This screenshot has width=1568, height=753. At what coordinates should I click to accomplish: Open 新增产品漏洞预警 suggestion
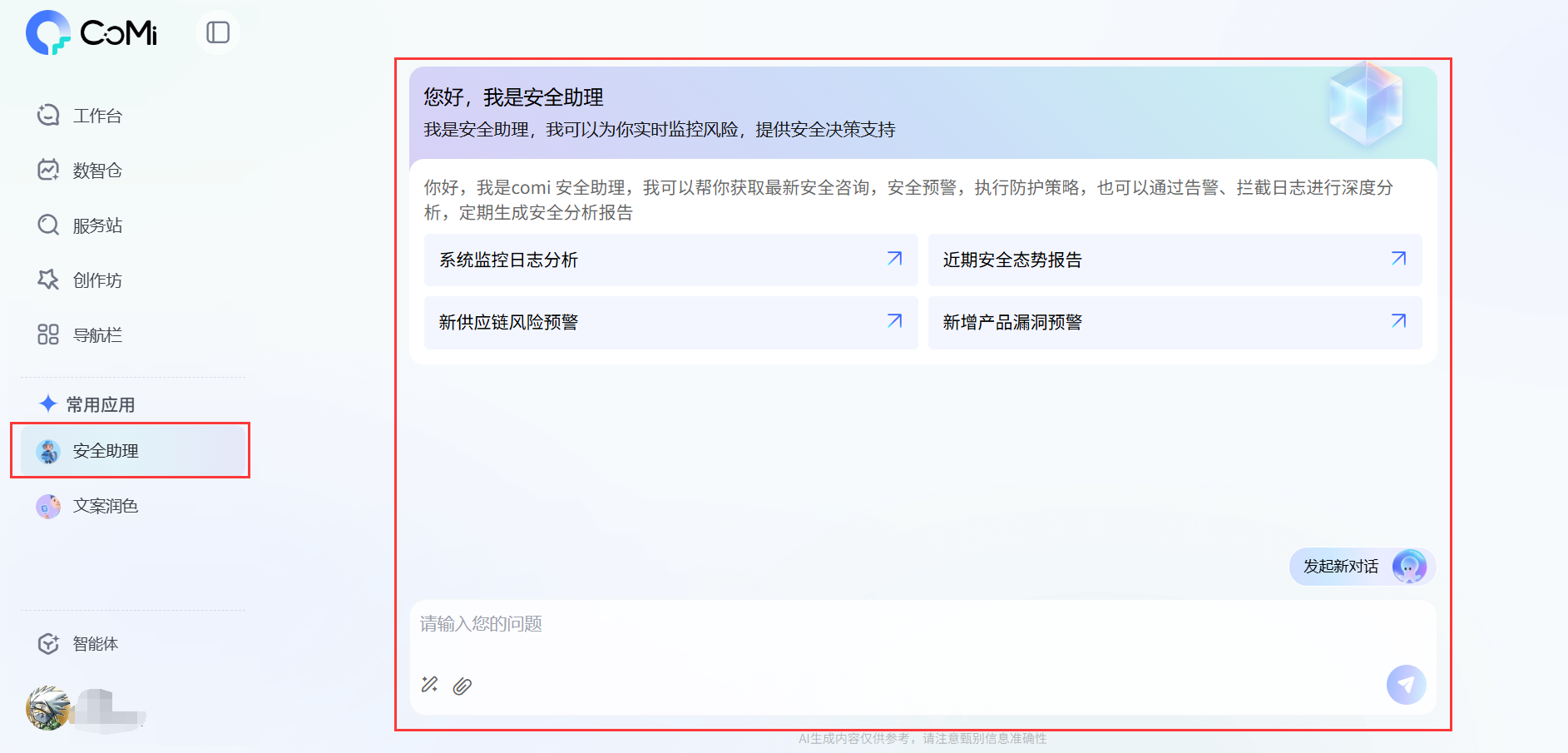click(1175, 323)
